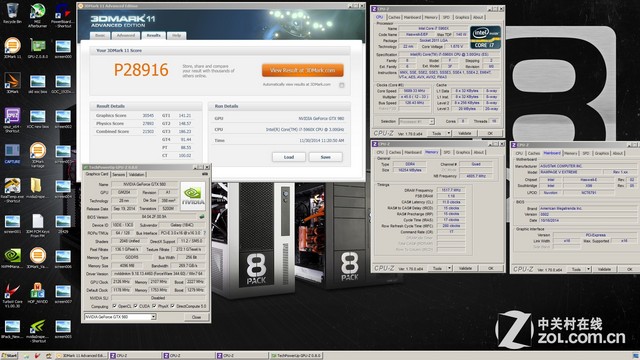This screenshot has width=640, height=360.
Task: Select the RealTemp.exe shortcut icon
Action: (12, 190)
